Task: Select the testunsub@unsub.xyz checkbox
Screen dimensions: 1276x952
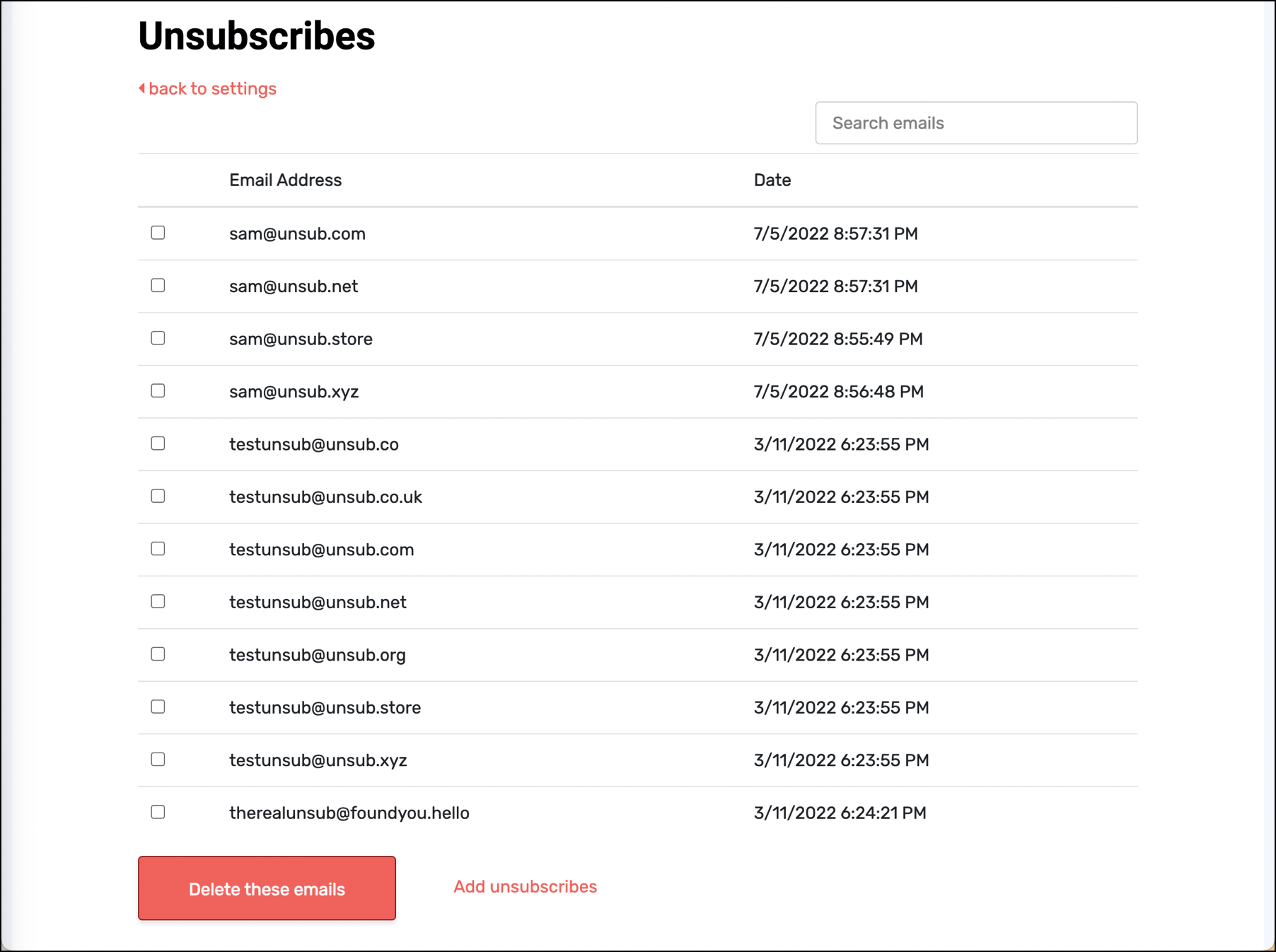Action: click(x=158, y=759)
